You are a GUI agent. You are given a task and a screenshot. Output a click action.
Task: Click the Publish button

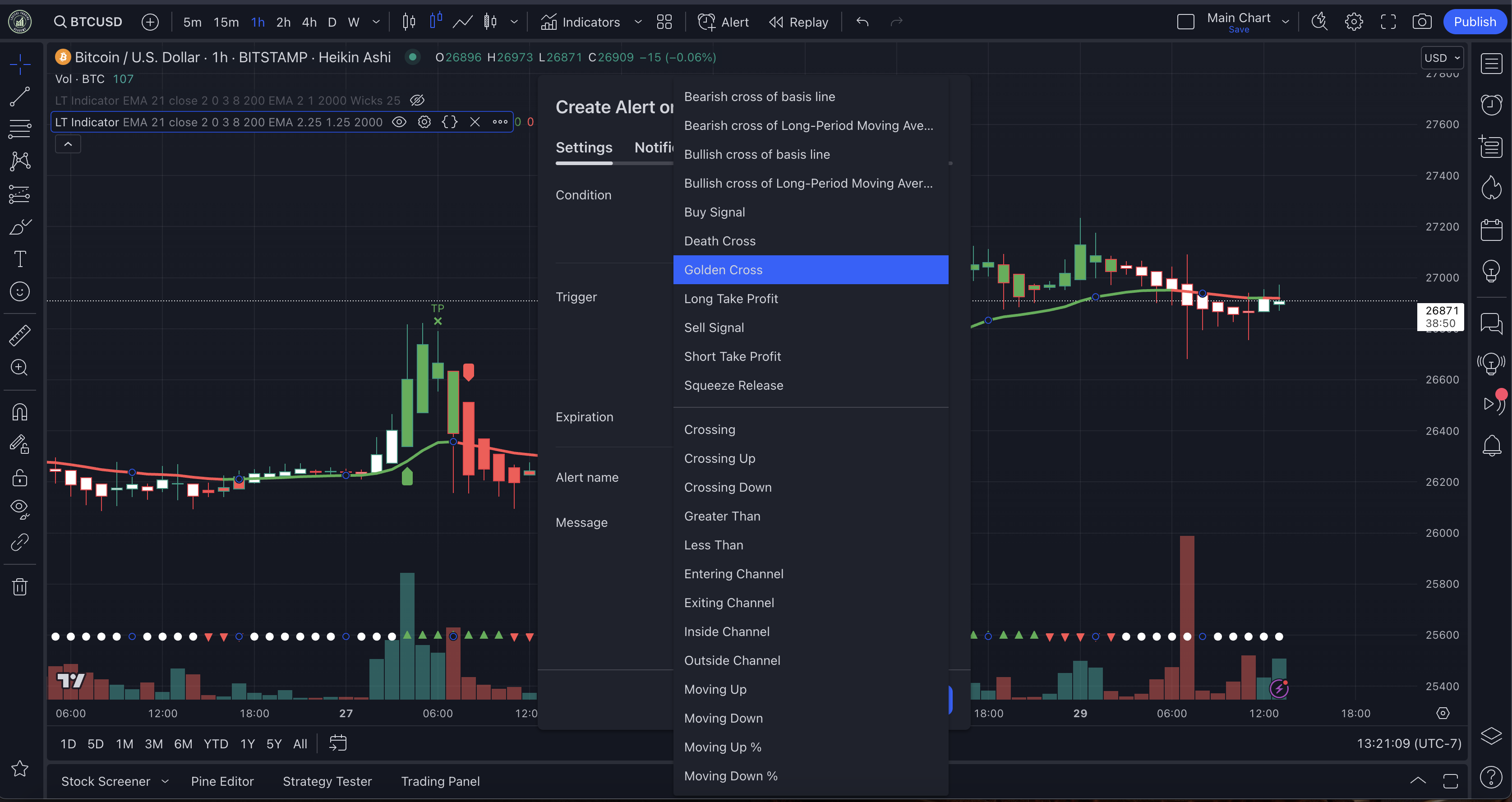point(1475,22)
